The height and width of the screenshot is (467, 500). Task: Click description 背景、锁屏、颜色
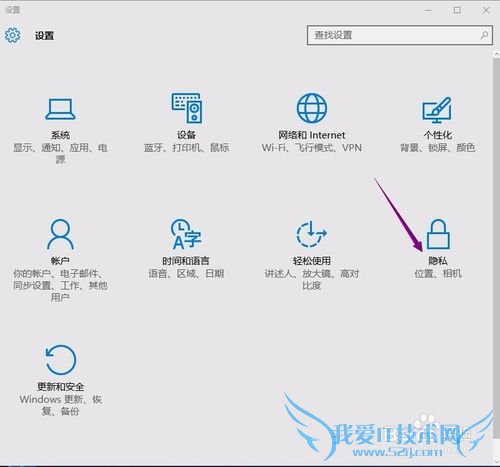point(438,148)
